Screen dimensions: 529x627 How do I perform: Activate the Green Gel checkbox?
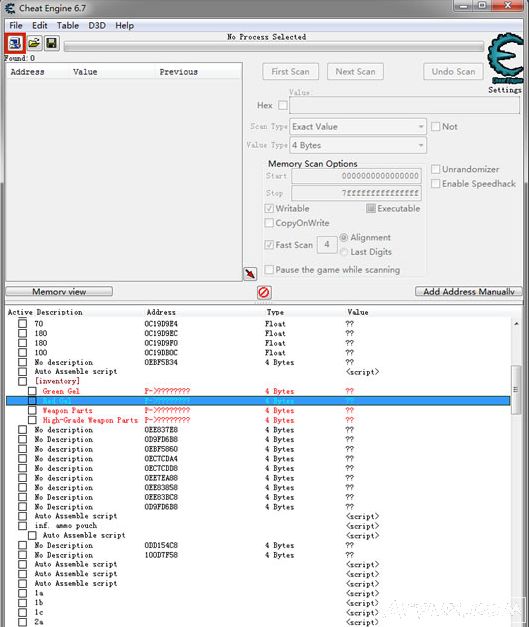(x=32, y=391)
